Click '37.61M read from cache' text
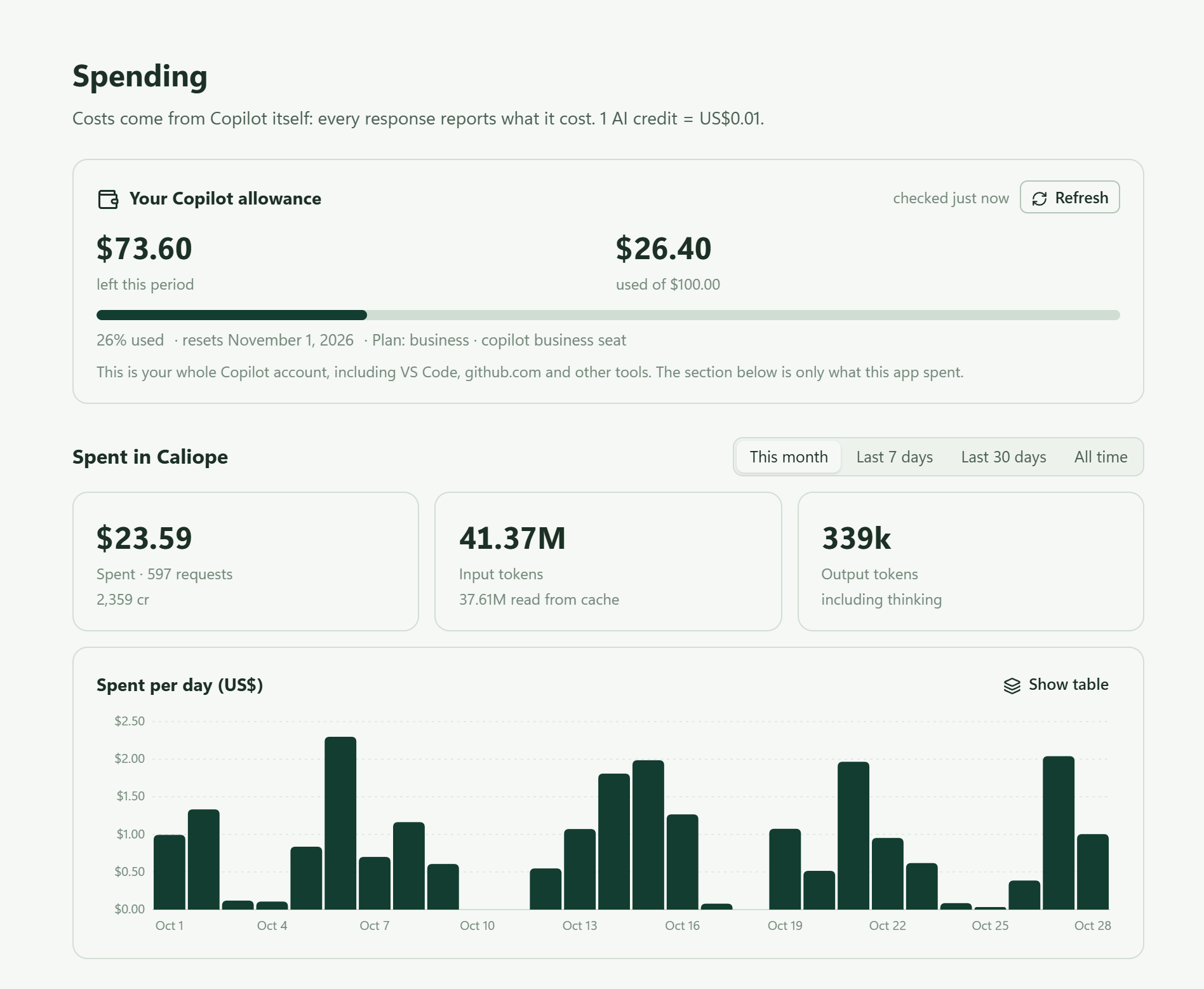The image size is (1204, 989). (539, 600)
